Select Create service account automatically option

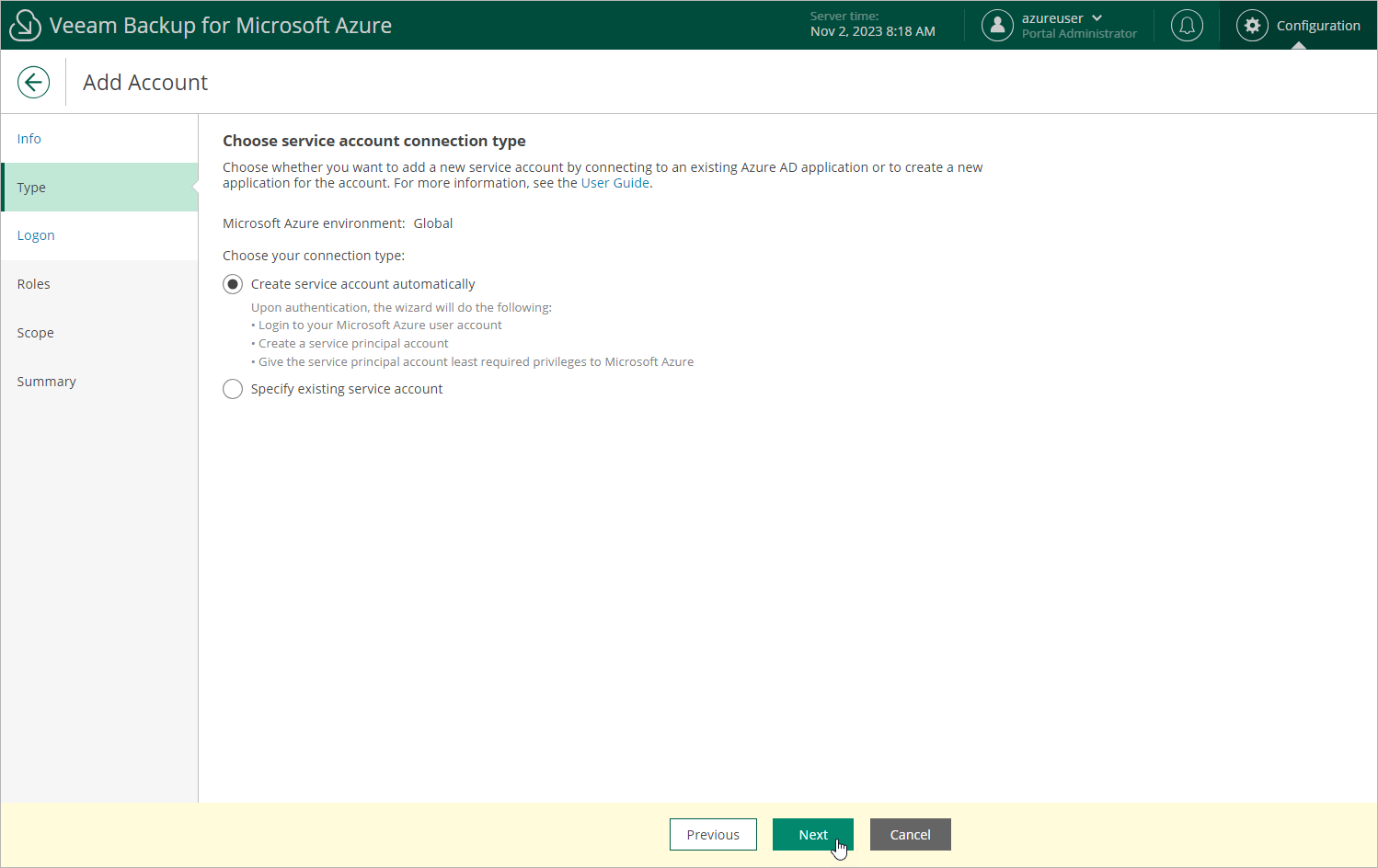[233, 284]
